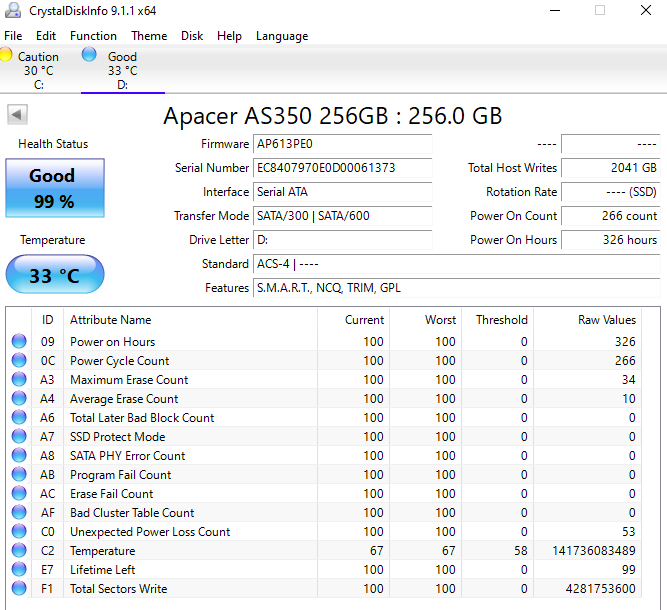
Task: Click the Lifetime Left attribute name
Action: 103,570
